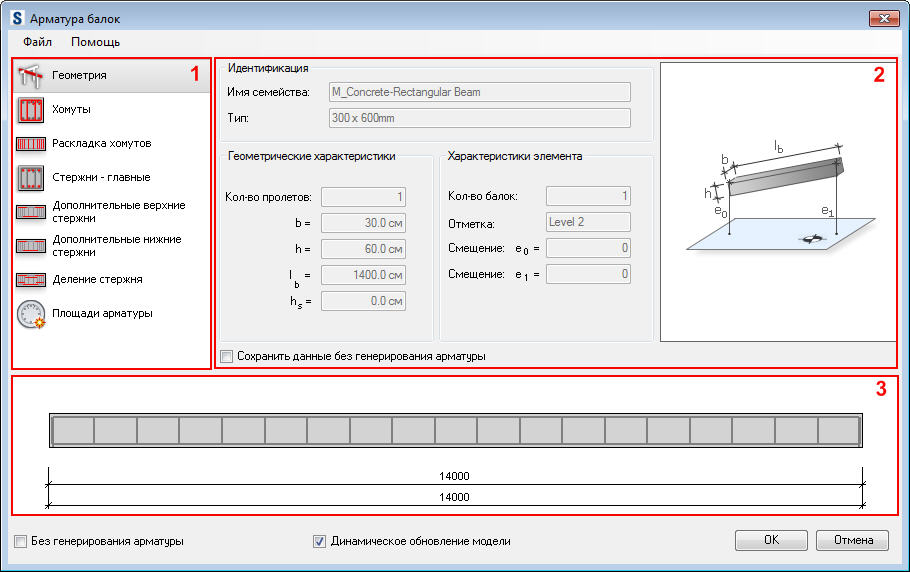The height and width of the screenshot is (572, 910).
Task: Select Стержни - главные label
Action: [x=101, y=178]
